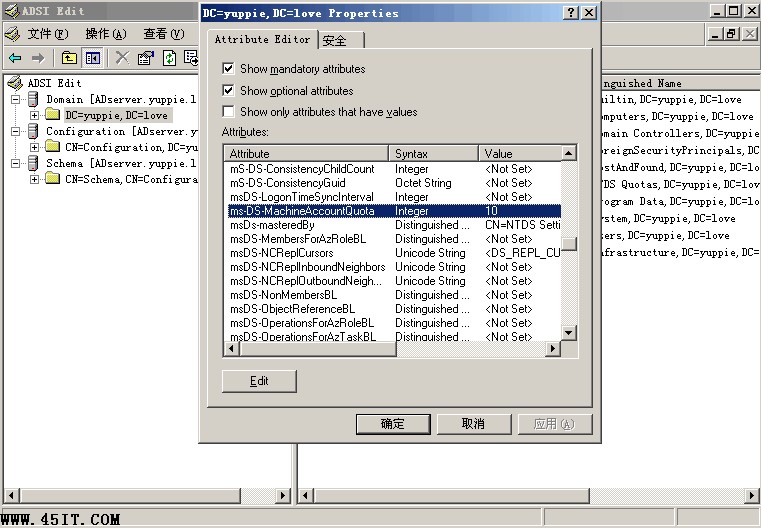Viewport: 761px width, 528px height.
Task: Toggle Show mandatory attributes checkbox
Action: point(228,68)
